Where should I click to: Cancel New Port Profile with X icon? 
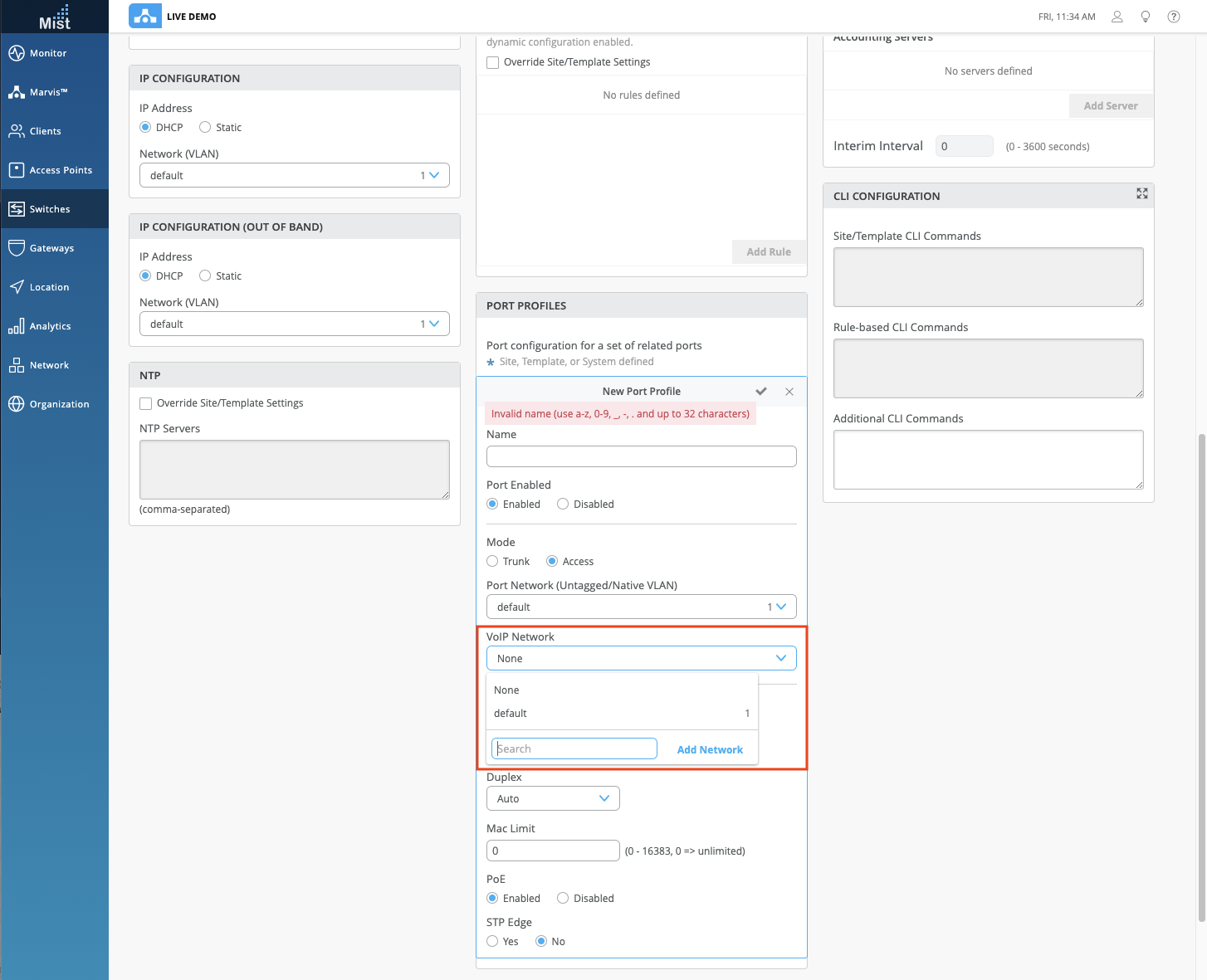click(789, 392)
